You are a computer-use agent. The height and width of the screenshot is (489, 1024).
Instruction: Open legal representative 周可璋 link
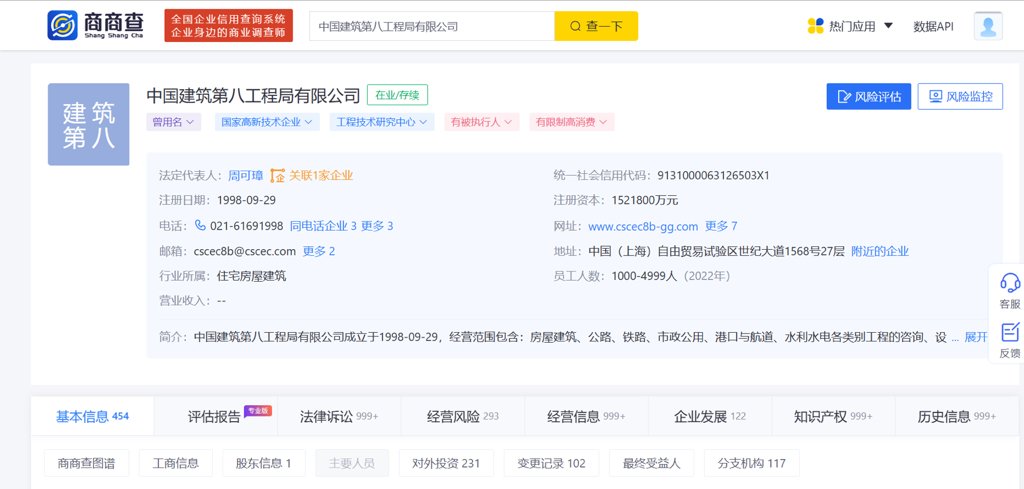pos(246,175)
